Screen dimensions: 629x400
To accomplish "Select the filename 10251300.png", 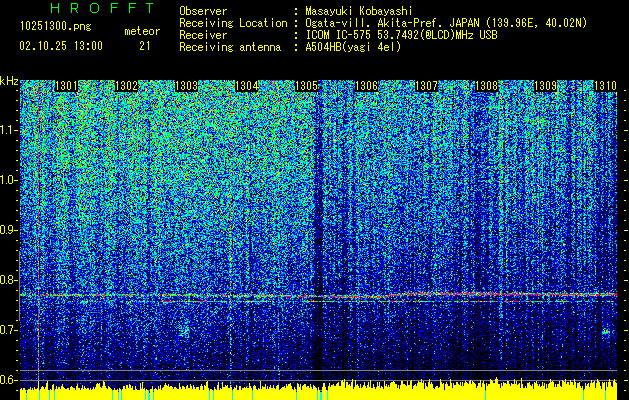I will pyautogui.click(x=56, y=27).
